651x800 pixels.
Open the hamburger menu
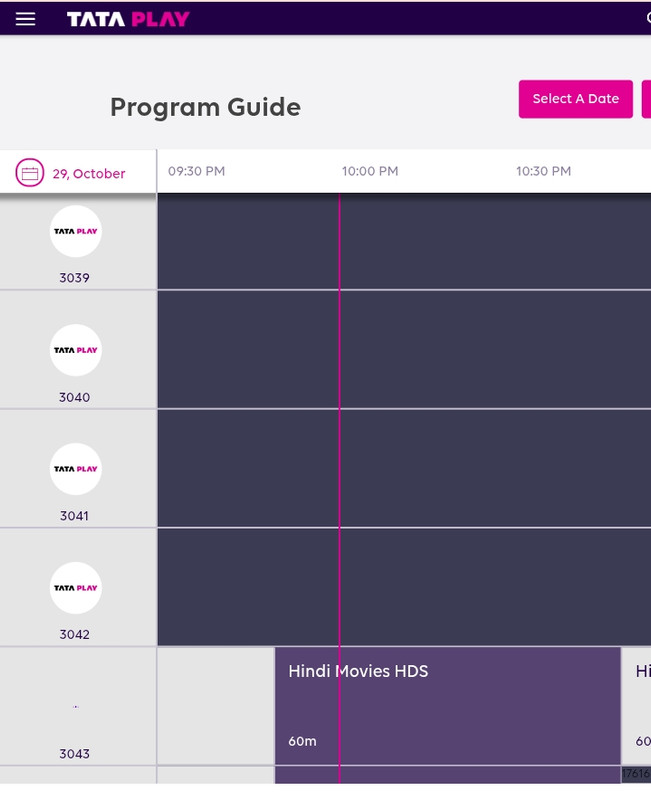click(x=25, y=19)
